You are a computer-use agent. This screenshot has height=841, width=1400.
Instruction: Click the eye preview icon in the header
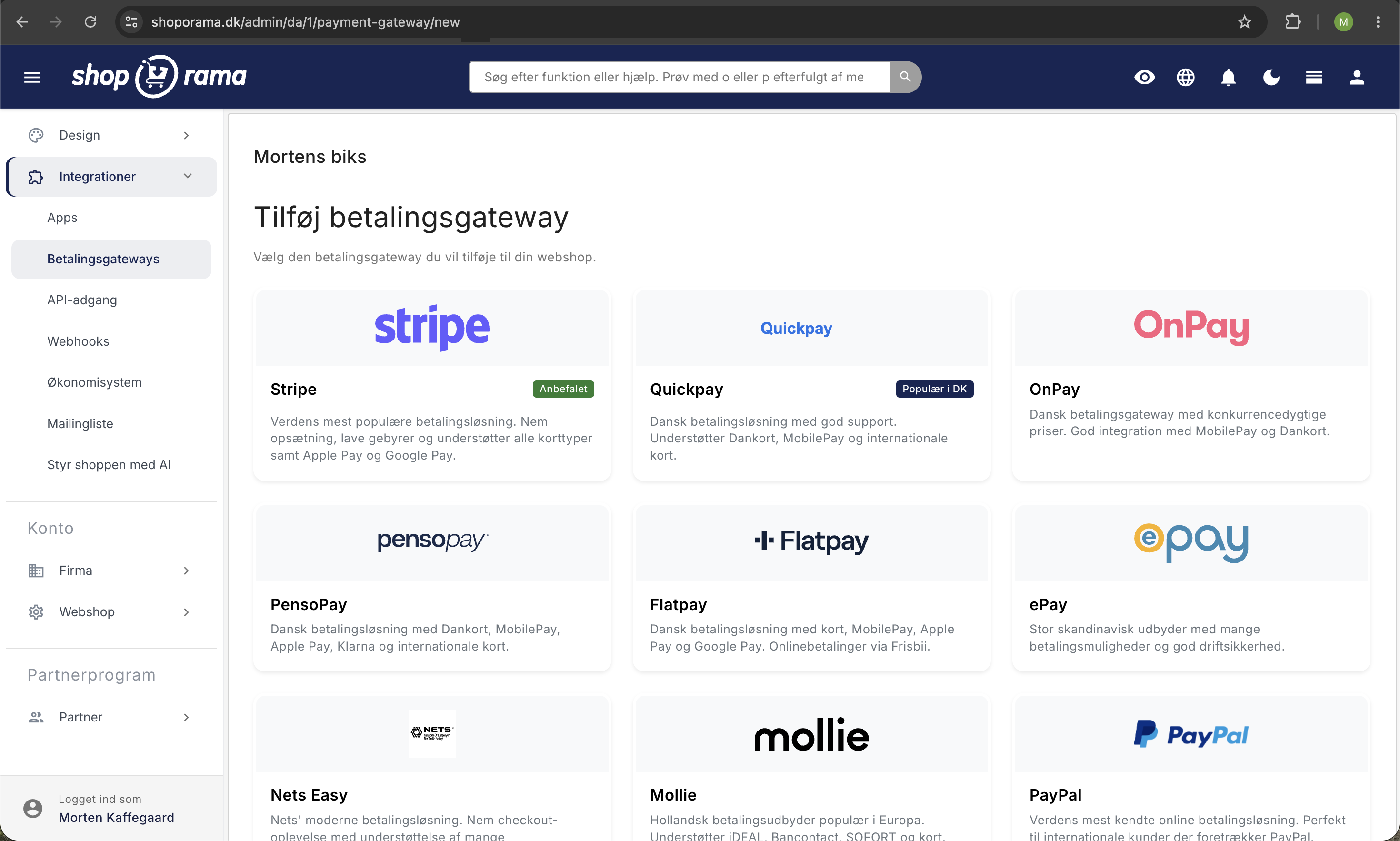[x=1144, y=77]
